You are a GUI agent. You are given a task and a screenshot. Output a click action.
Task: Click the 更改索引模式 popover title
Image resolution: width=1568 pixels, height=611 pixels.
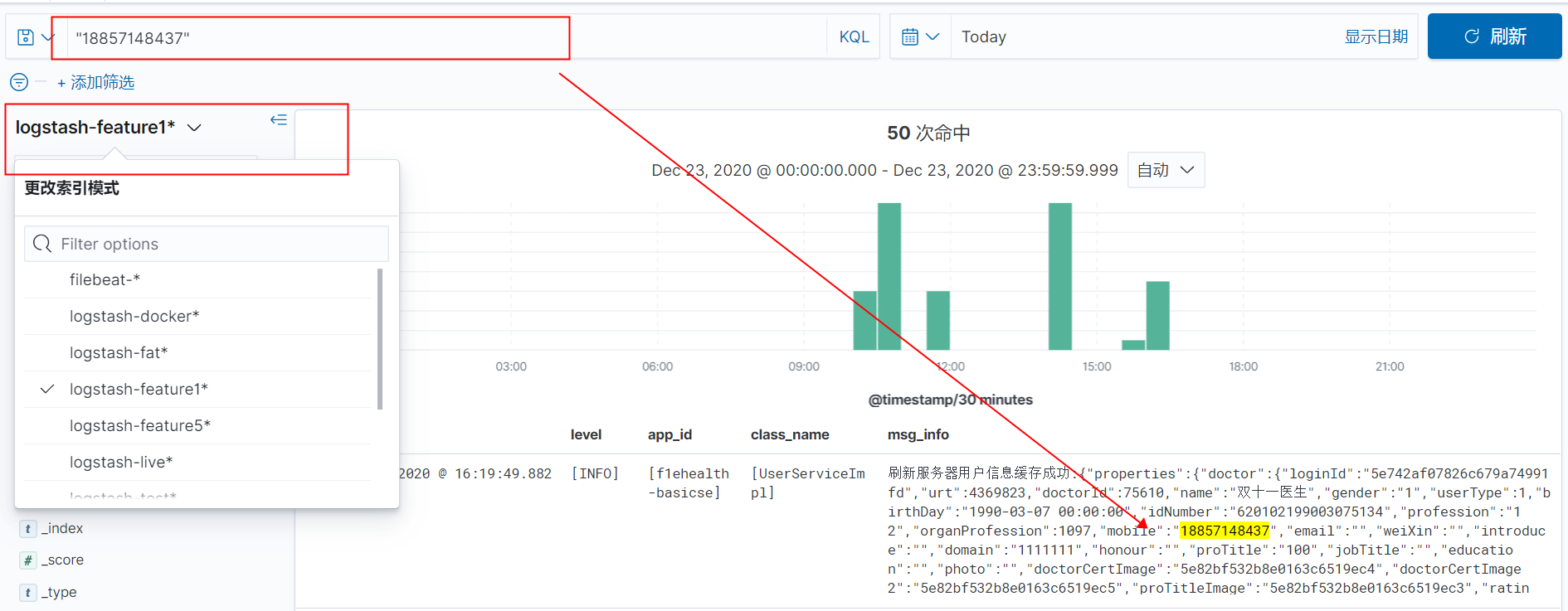click(x=72, y=188)
